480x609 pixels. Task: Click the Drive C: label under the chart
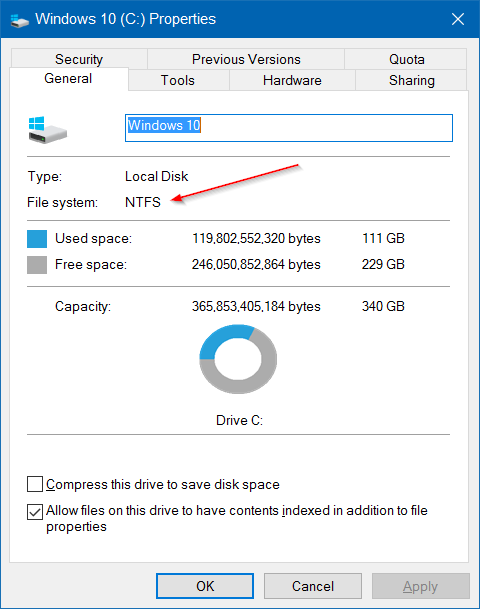239,420
